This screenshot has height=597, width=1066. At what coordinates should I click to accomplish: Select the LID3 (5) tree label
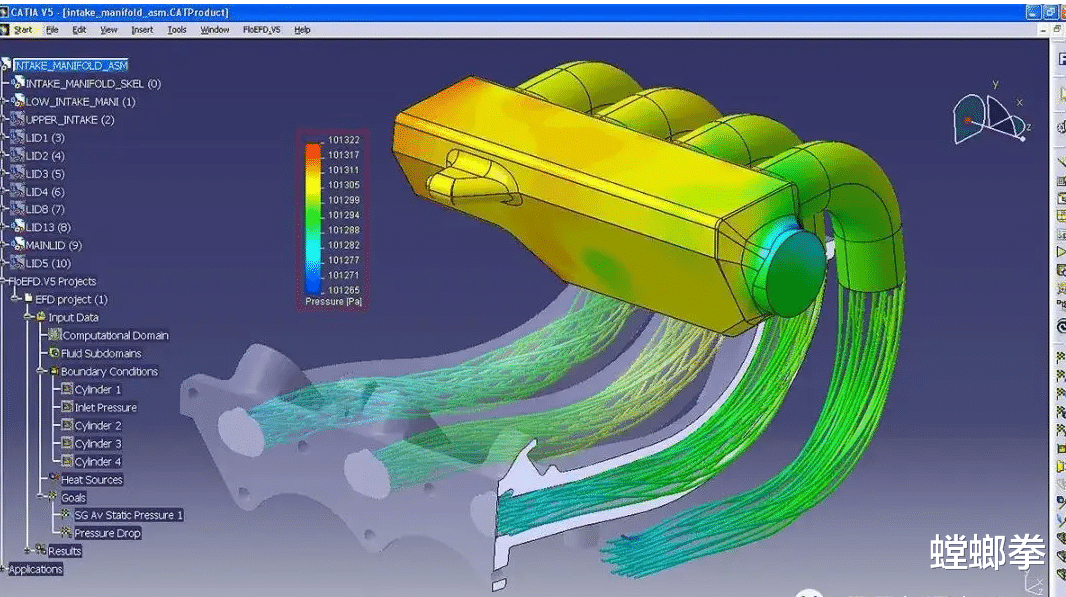click(45, 173)
